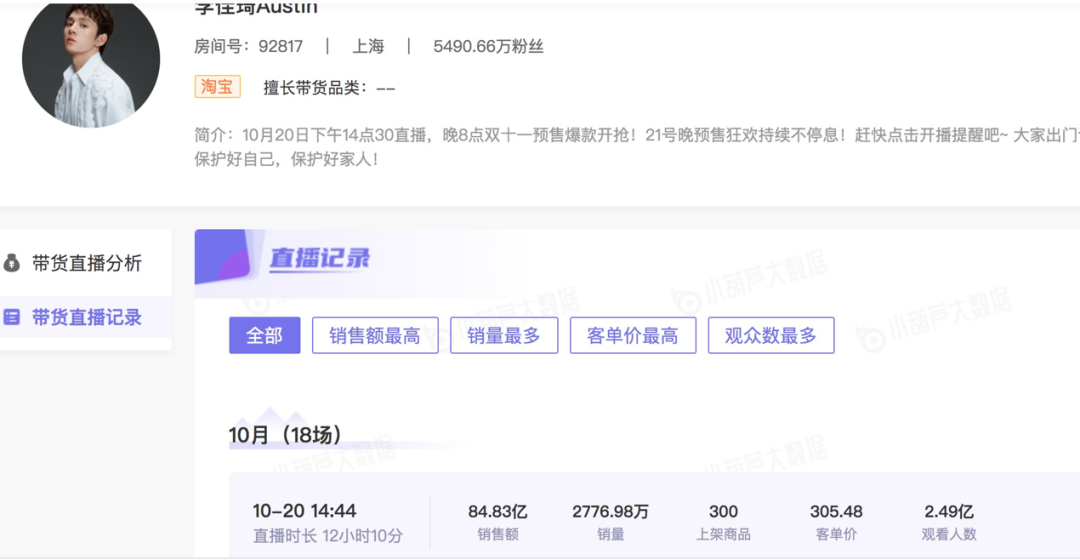The height and width of the screenshot is (560, 1080).
Task: Select the 带货直播记录 sidebar item
Action: coord(86,317)
